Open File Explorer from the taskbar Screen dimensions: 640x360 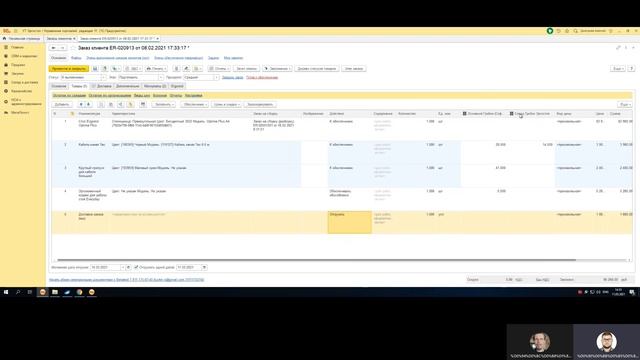(x=55, y=292)
